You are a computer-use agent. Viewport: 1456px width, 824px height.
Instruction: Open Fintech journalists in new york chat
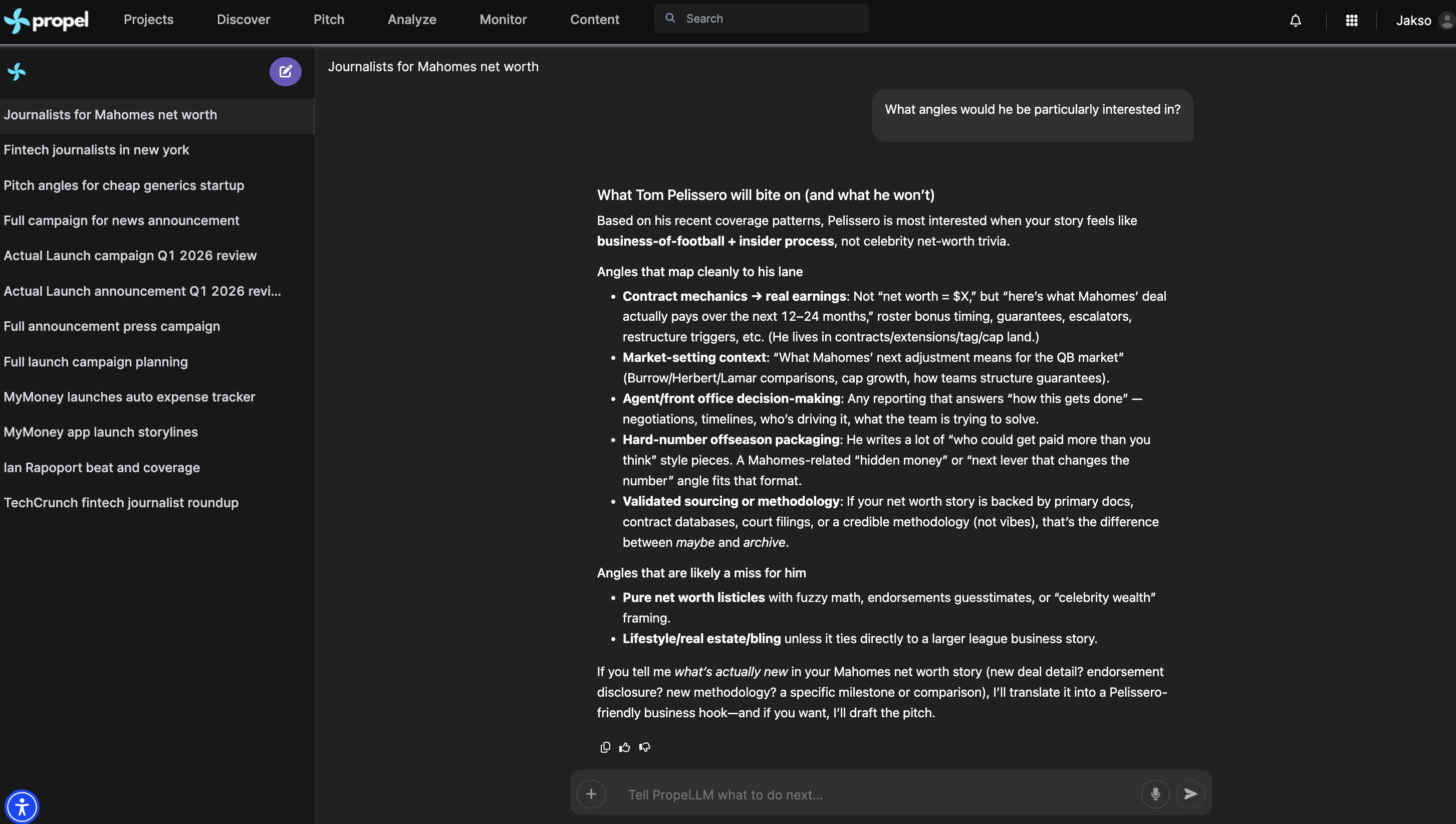tap(96, 150)
